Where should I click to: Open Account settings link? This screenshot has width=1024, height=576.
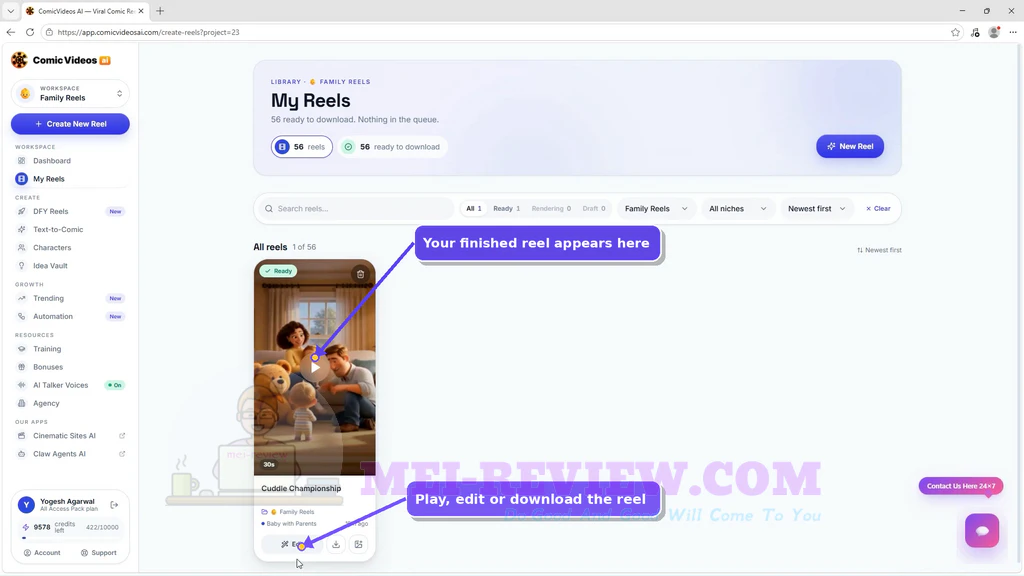pyautogui.click(x=42, y=552)
